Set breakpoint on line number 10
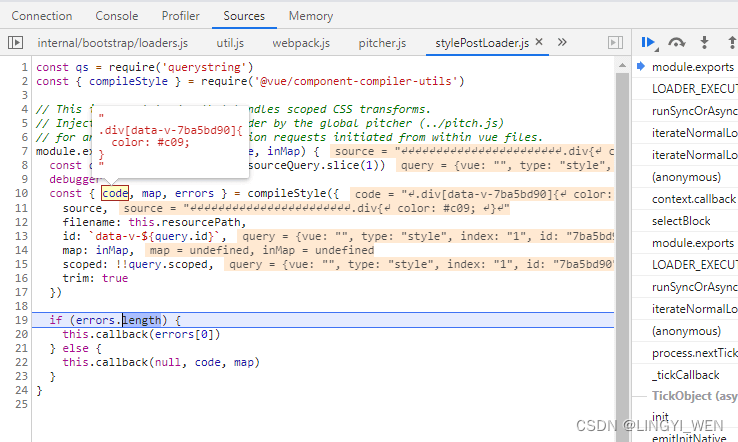This screenshot has width=738, height=442. coord(22,193)
